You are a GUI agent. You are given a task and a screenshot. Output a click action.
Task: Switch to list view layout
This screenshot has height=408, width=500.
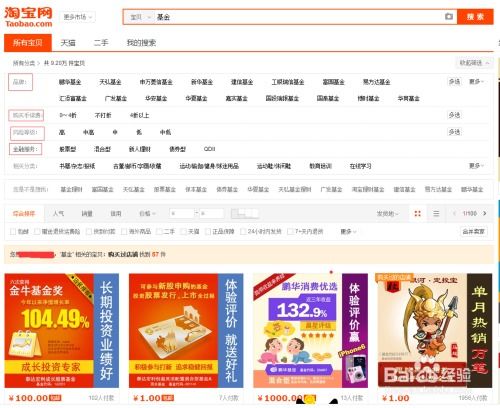(x=436, y=213)
